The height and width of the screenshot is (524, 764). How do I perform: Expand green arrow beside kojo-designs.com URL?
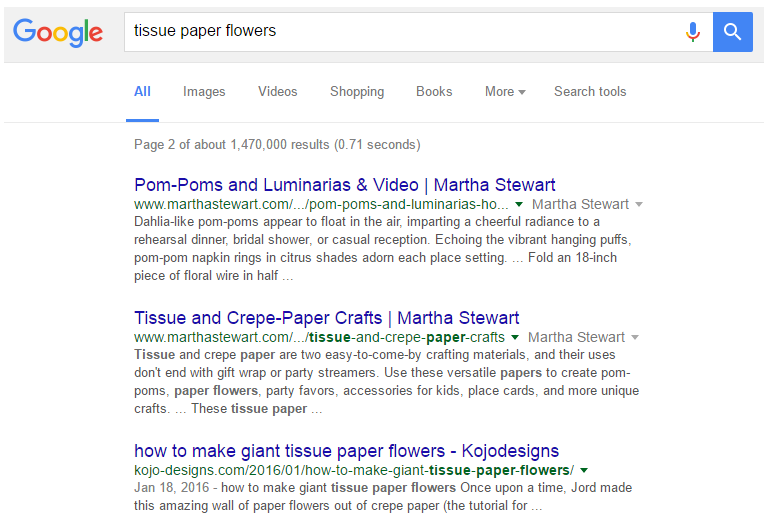583,471
